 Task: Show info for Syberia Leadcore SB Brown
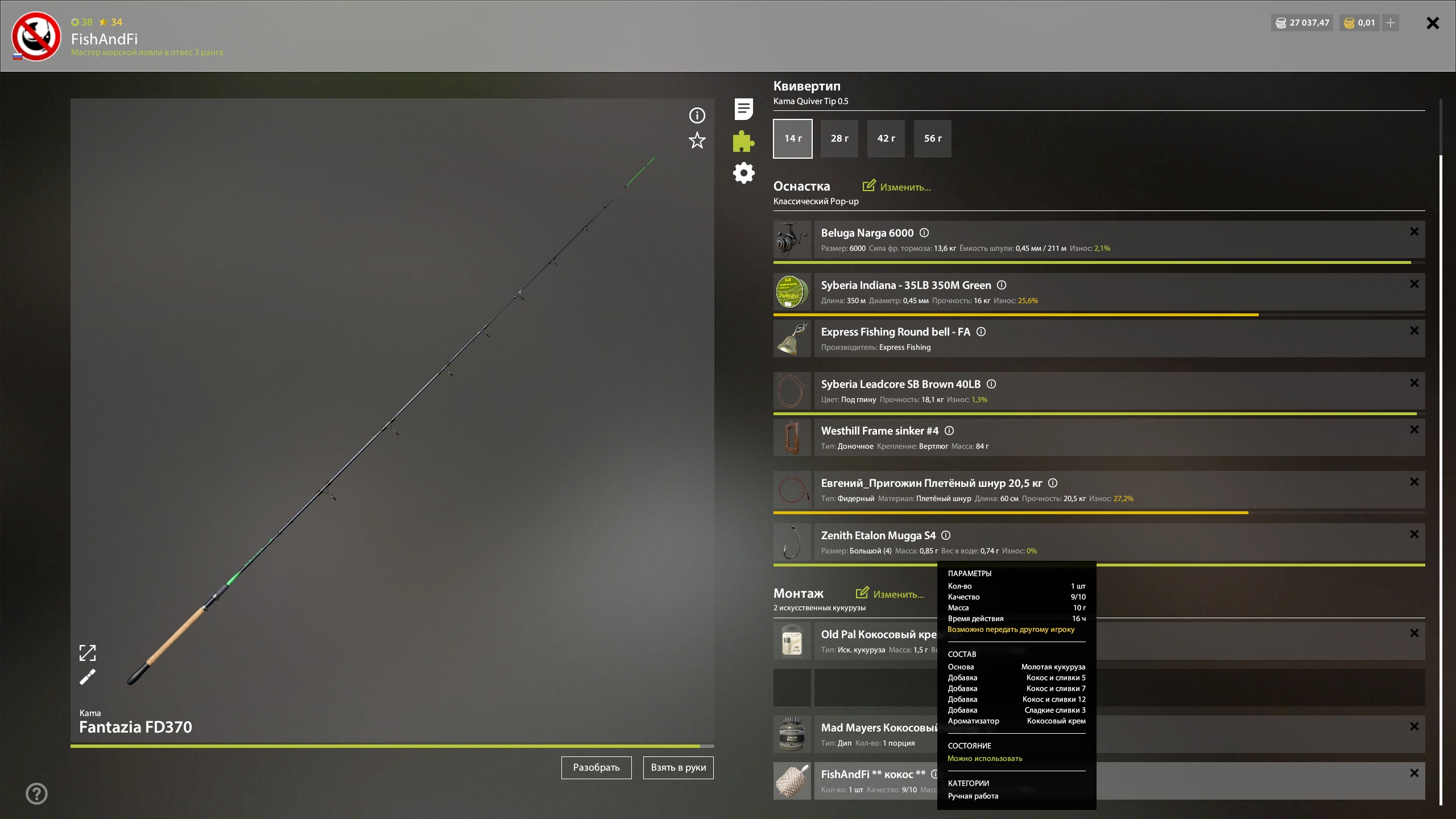pos(991,384)
